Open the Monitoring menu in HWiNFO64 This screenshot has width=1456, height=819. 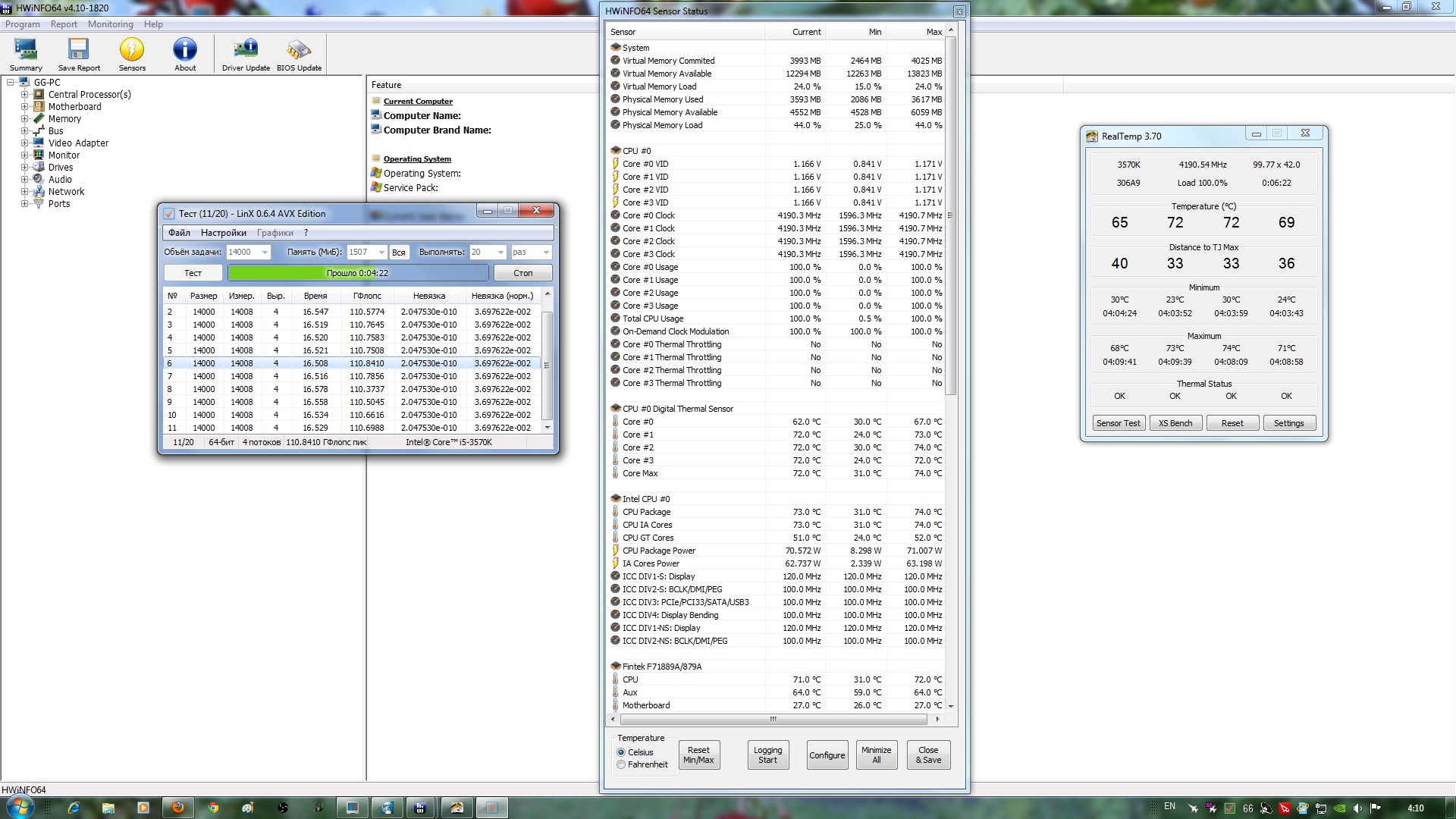[110, 24]
